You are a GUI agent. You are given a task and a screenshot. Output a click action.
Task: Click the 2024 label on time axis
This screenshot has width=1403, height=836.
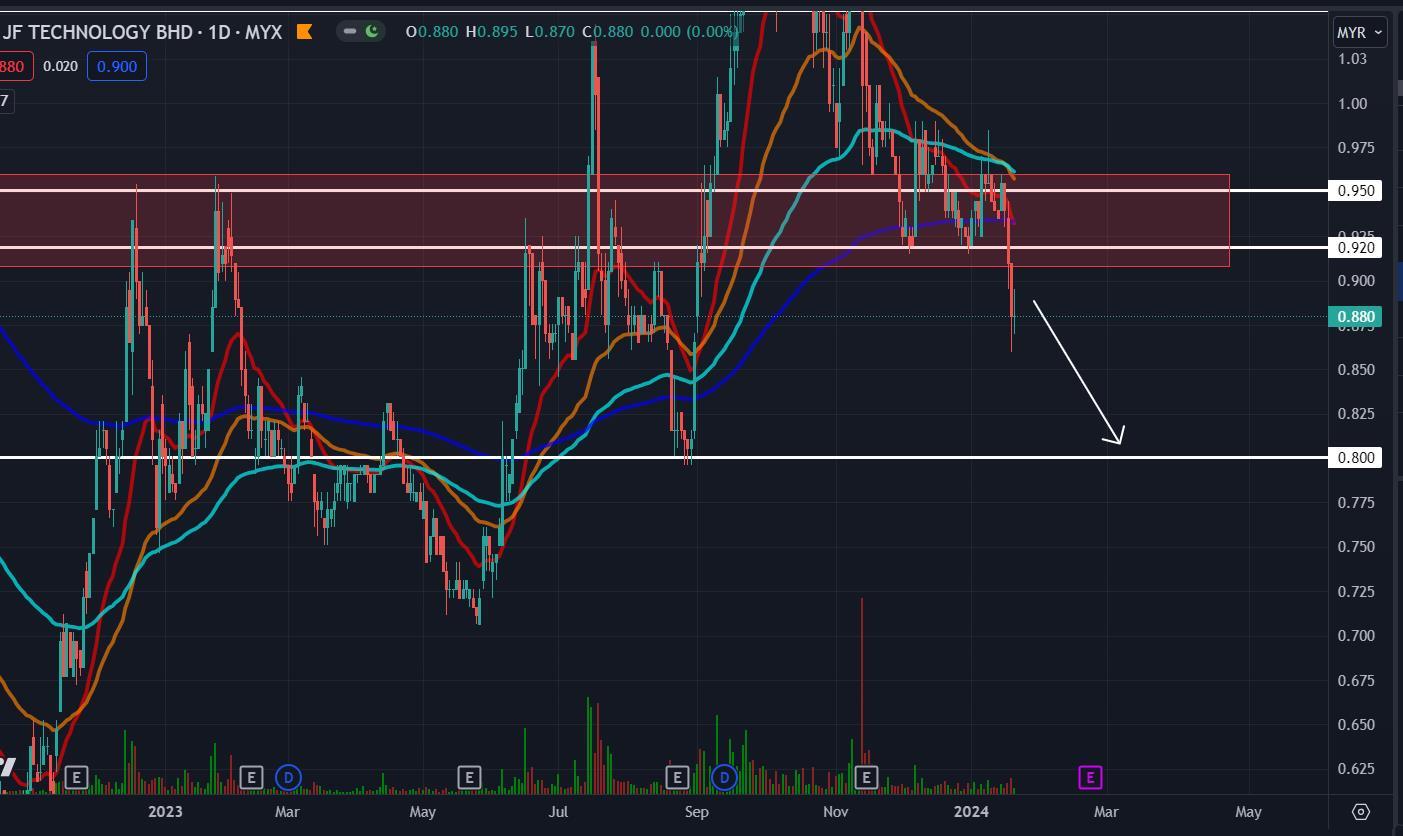(x=972, y=812)
